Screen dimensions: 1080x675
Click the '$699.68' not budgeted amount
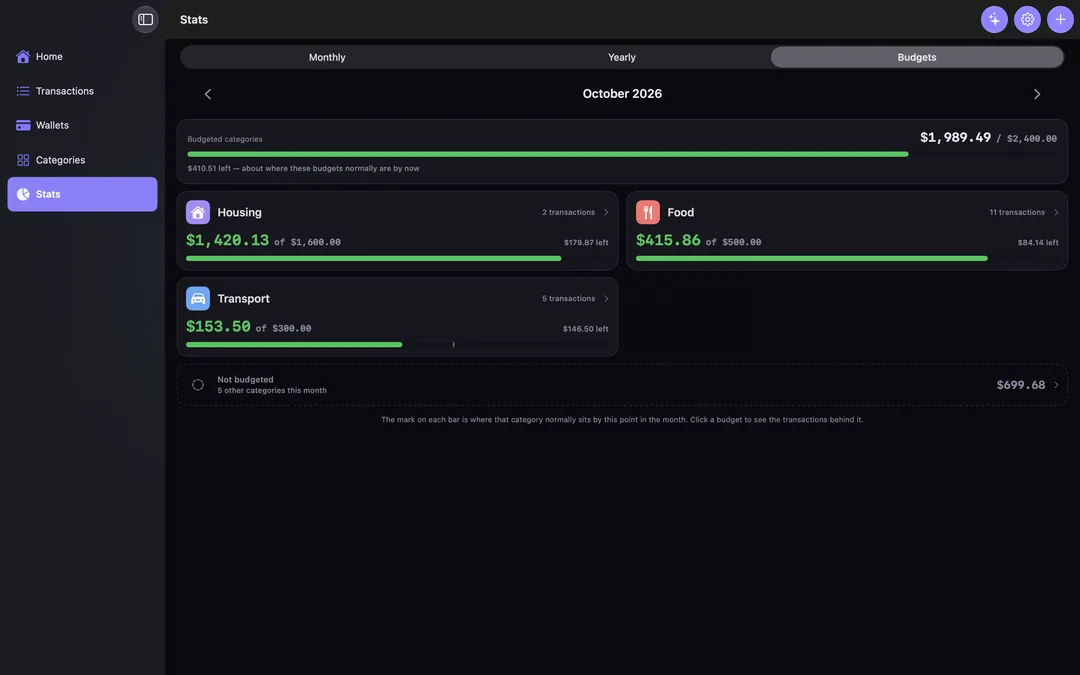click(1021, 385)
